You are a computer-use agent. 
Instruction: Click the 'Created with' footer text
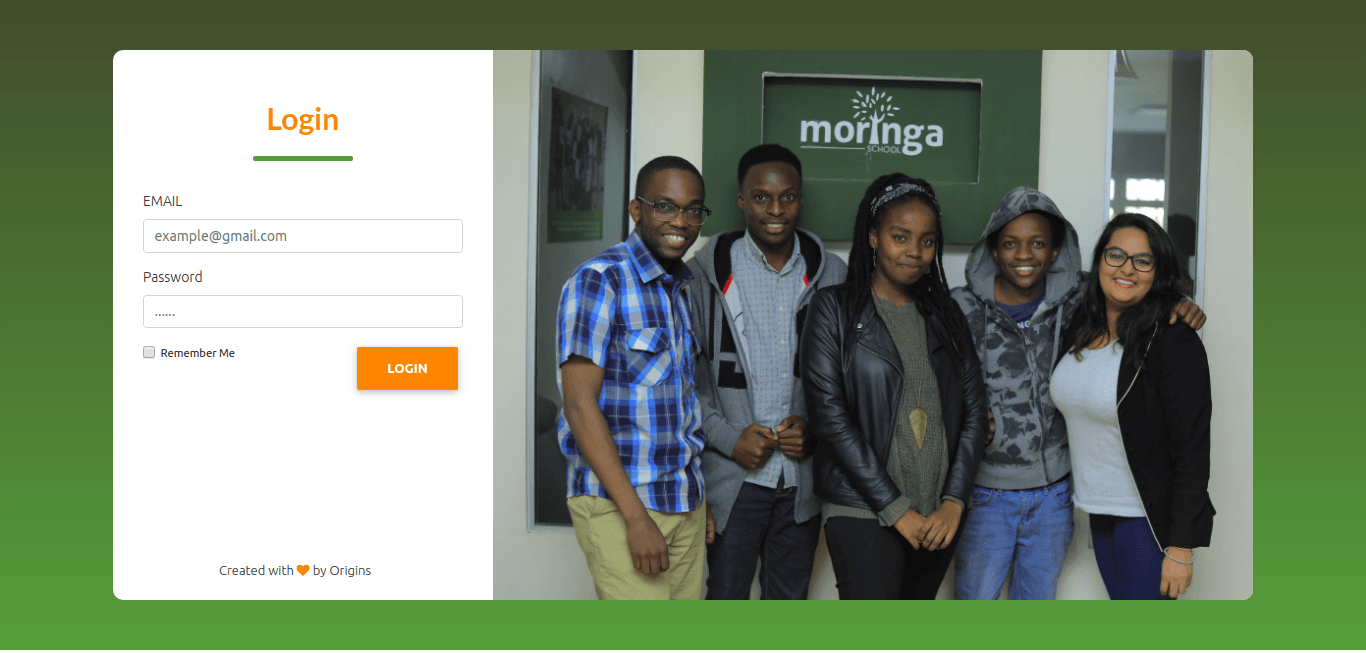(x=256, y=570)
